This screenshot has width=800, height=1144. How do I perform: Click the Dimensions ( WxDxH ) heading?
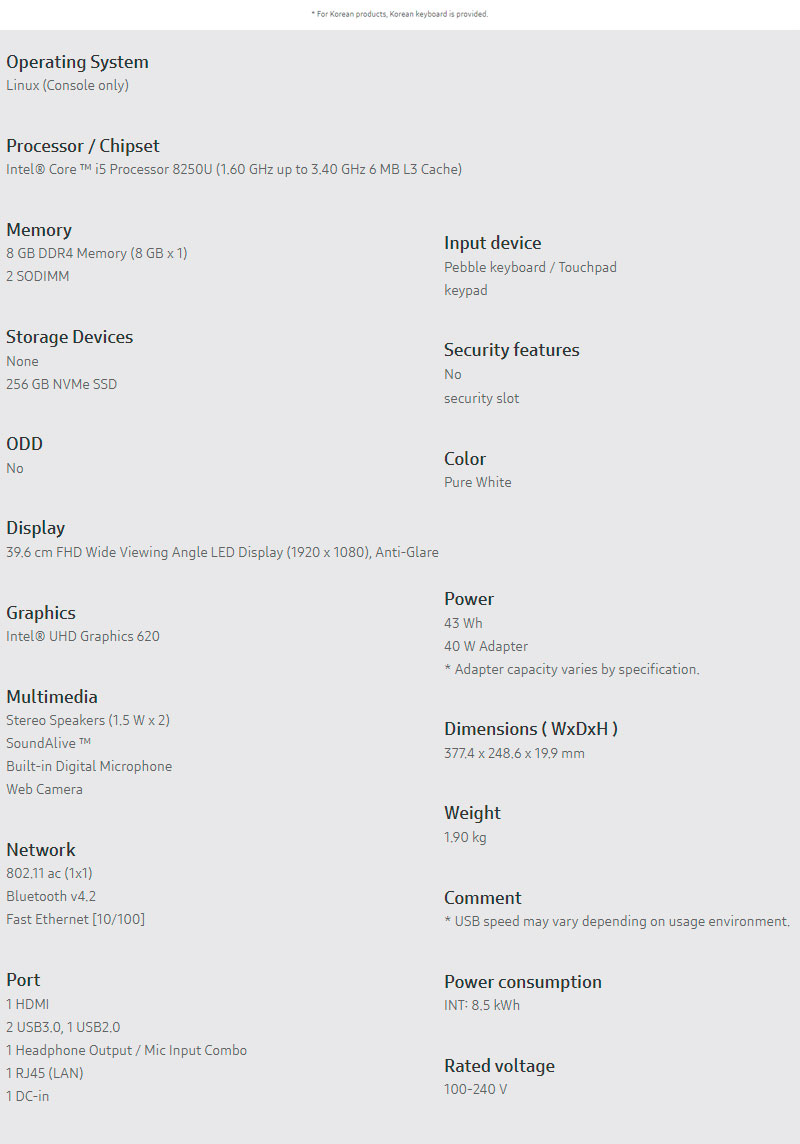530,729
